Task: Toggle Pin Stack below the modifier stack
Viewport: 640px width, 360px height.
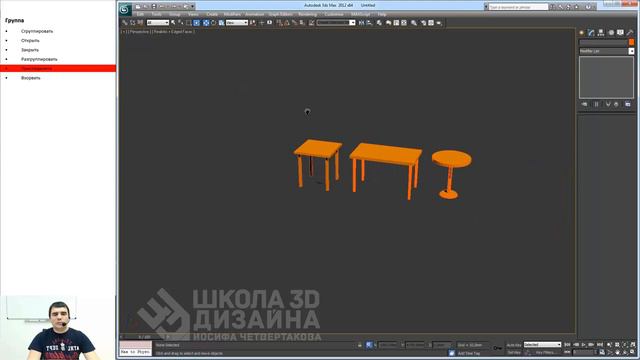Action: pyautogui.click(x=584, y=104)
